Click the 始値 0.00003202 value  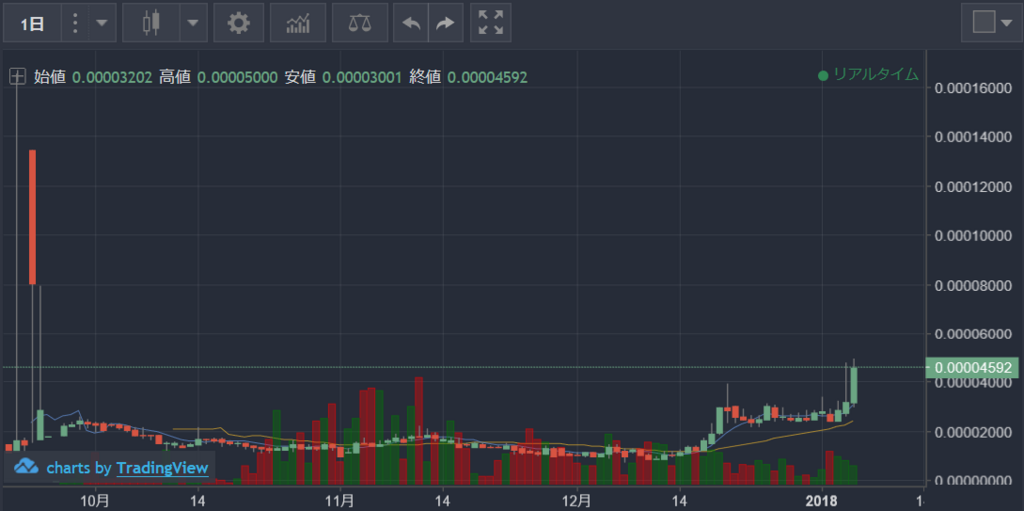click(112, 78)
